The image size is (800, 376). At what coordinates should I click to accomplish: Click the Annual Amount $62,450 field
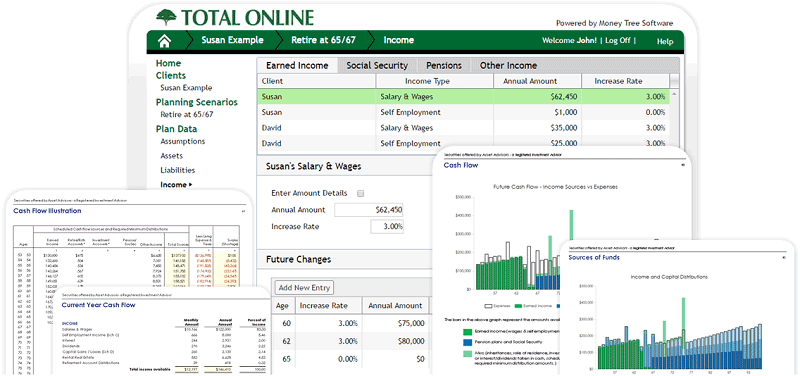369,210
